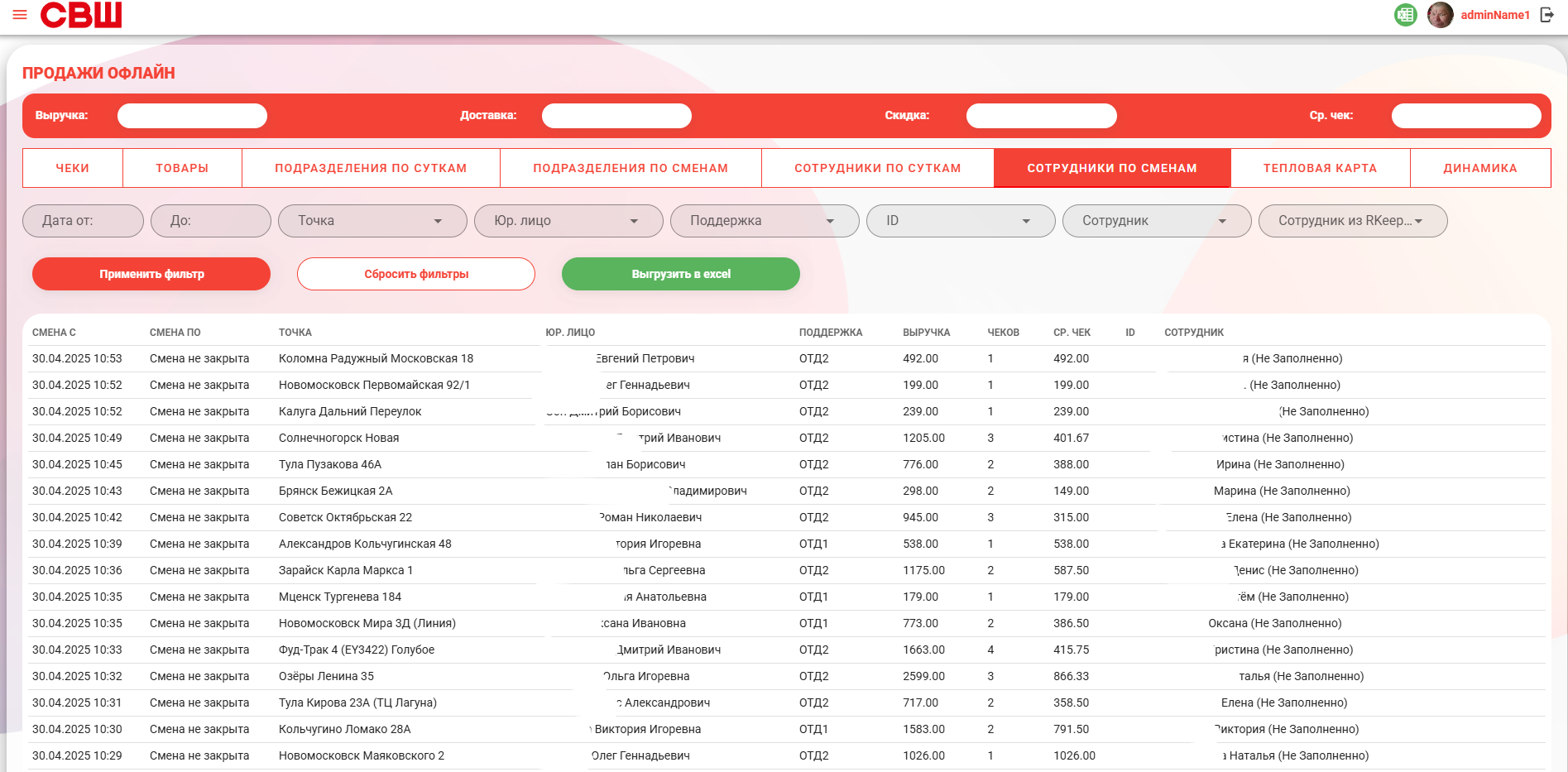This screenshot has width=1568, height=772.
Task: Sort by Поддержка column header
Action: (831, 333)
